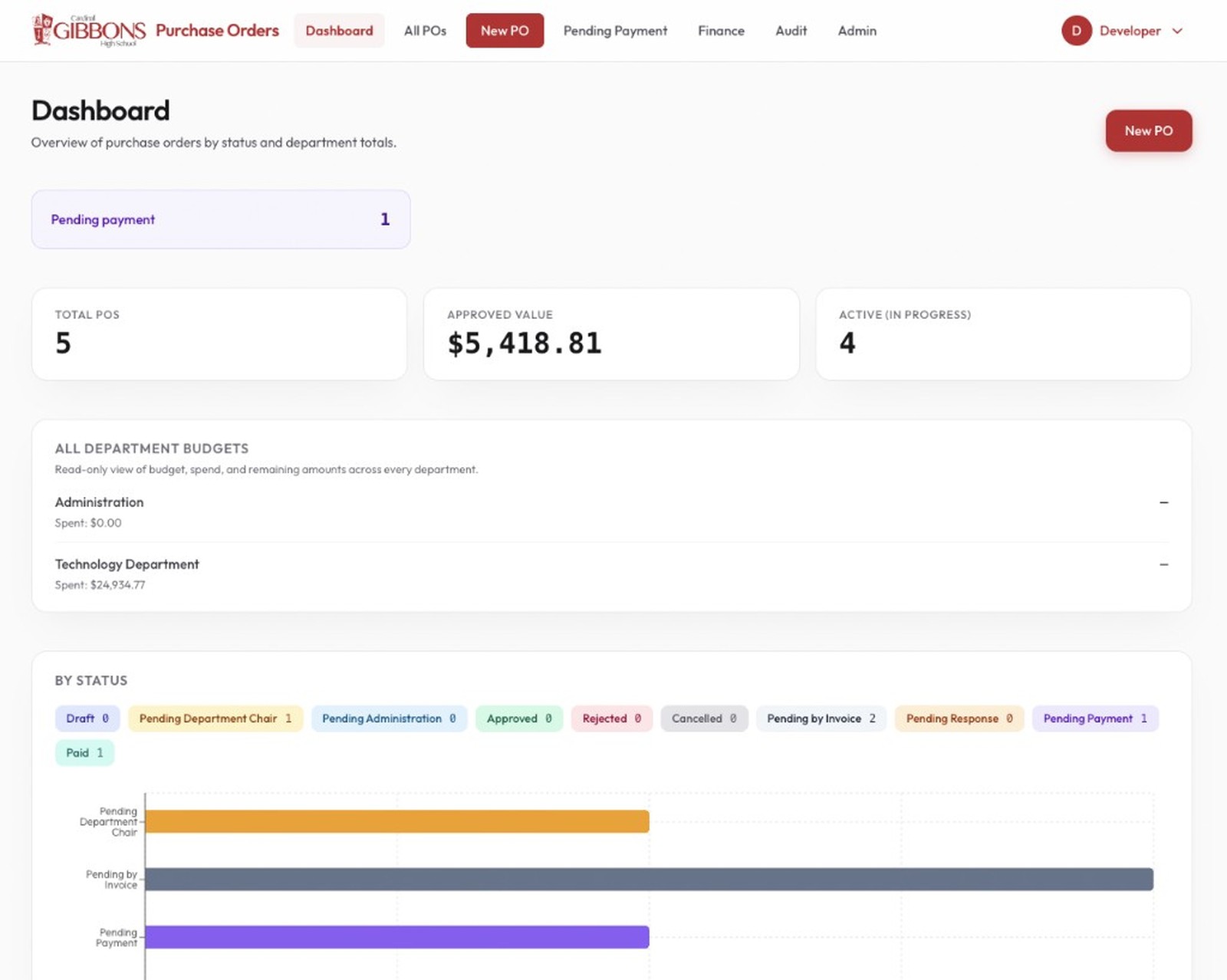Select the Paid status chip
Screen dimensions: 1227x980
84,753
